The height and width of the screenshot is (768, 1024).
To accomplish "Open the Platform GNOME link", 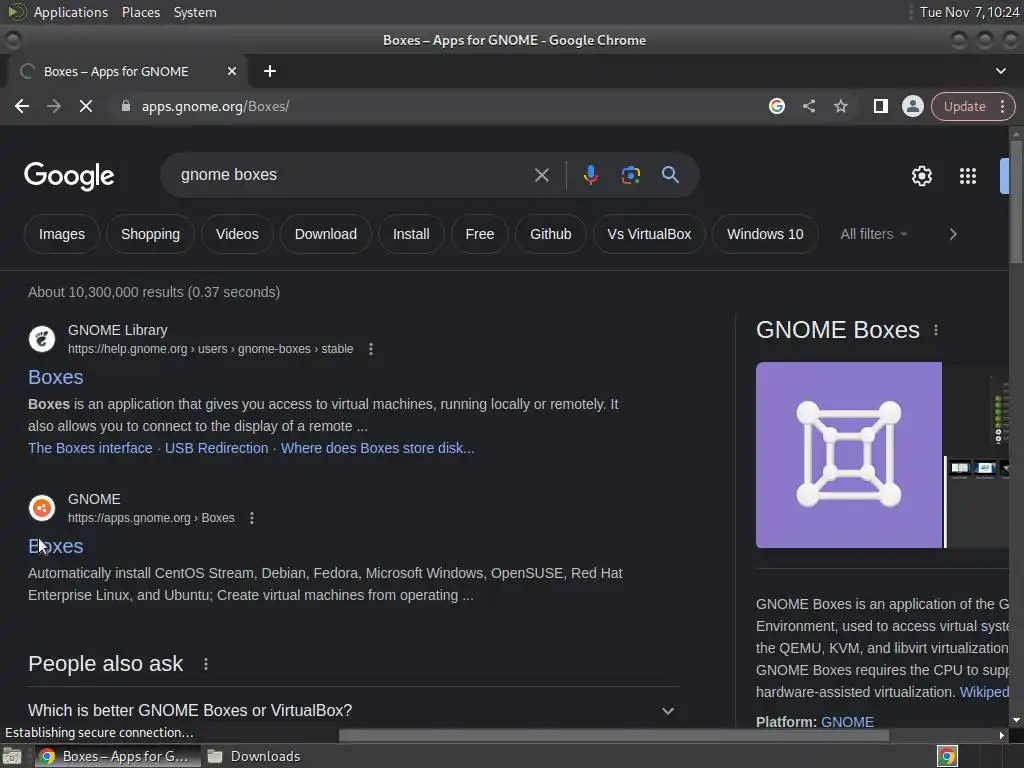I will 847,722.
